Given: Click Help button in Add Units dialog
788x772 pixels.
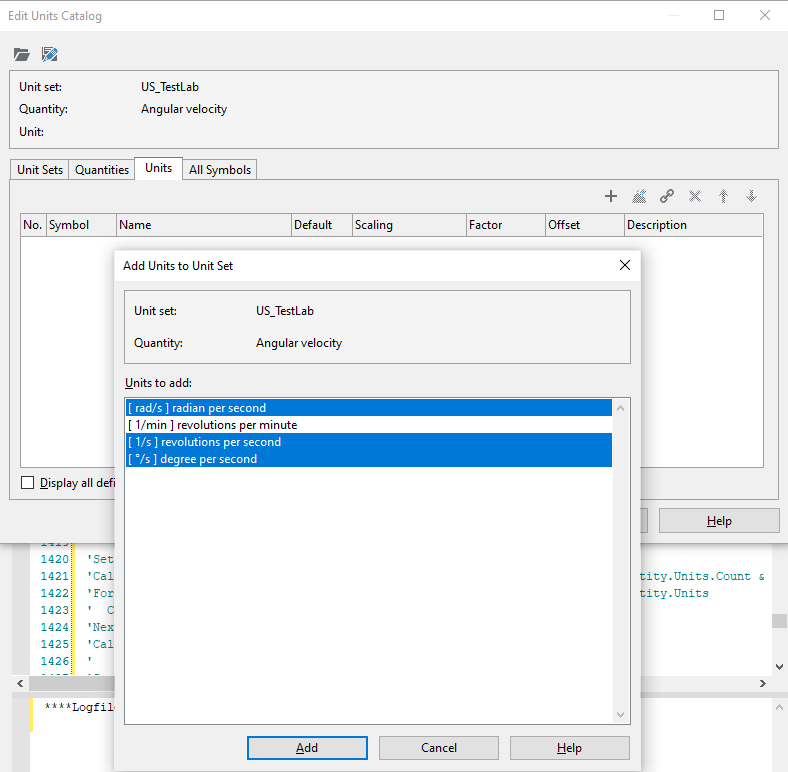Looking at the screenshot, I should tap(569, 748).
